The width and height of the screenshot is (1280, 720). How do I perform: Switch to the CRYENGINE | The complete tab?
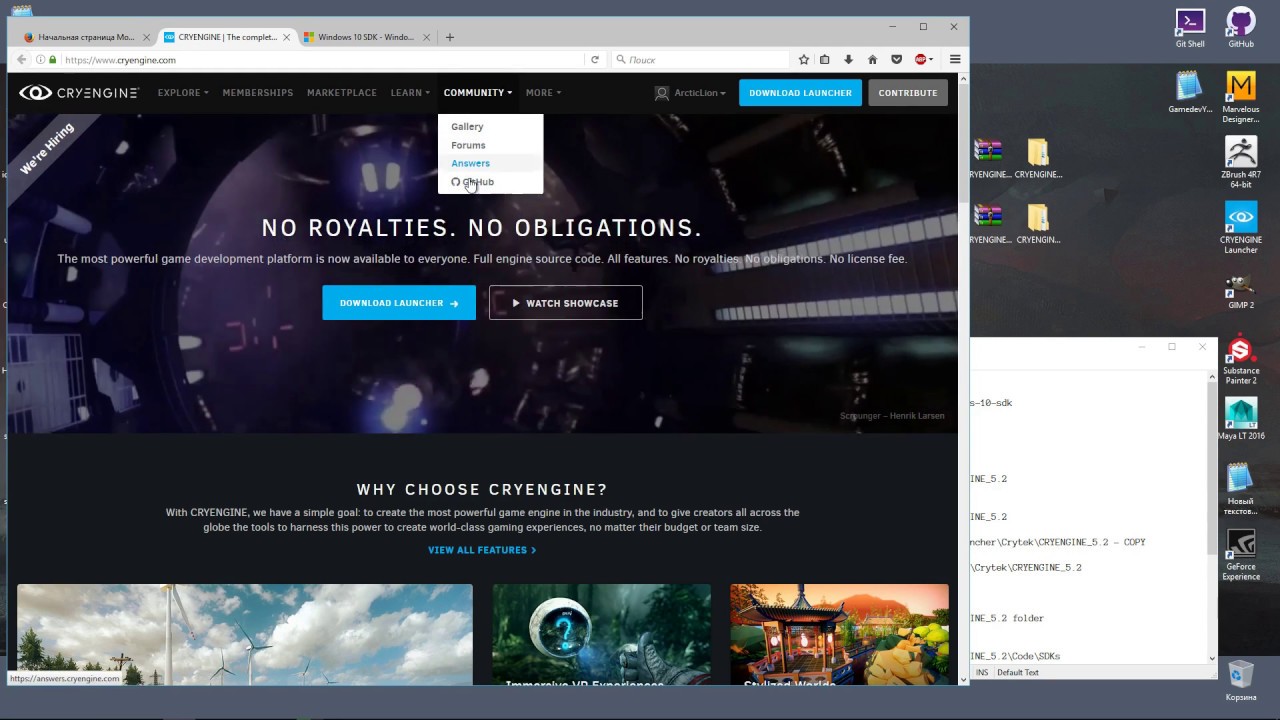tap(226, 37)
